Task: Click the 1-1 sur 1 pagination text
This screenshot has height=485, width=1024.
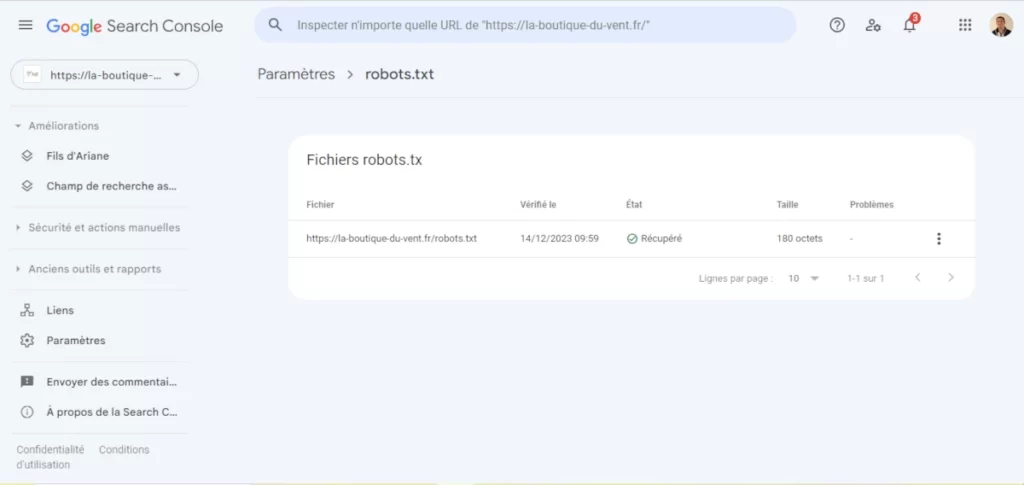Action: (865, 278)
